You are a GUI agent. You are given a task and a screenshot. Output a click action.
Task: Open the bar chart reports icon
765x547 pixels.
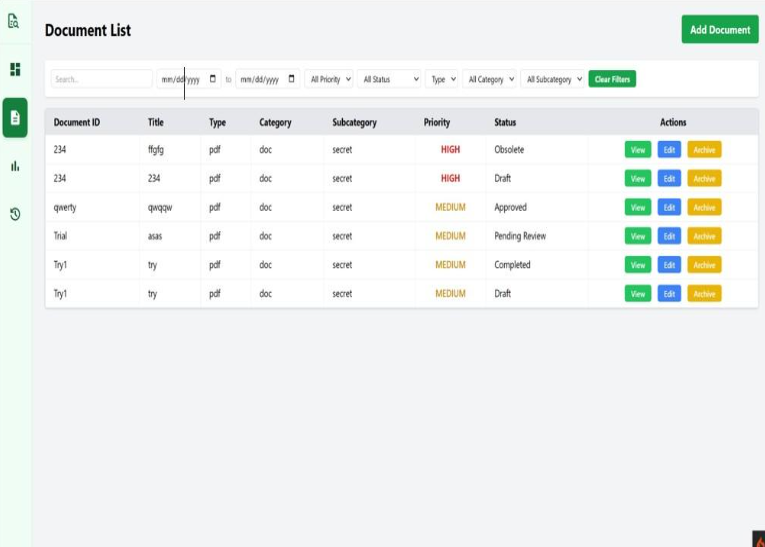15,166
